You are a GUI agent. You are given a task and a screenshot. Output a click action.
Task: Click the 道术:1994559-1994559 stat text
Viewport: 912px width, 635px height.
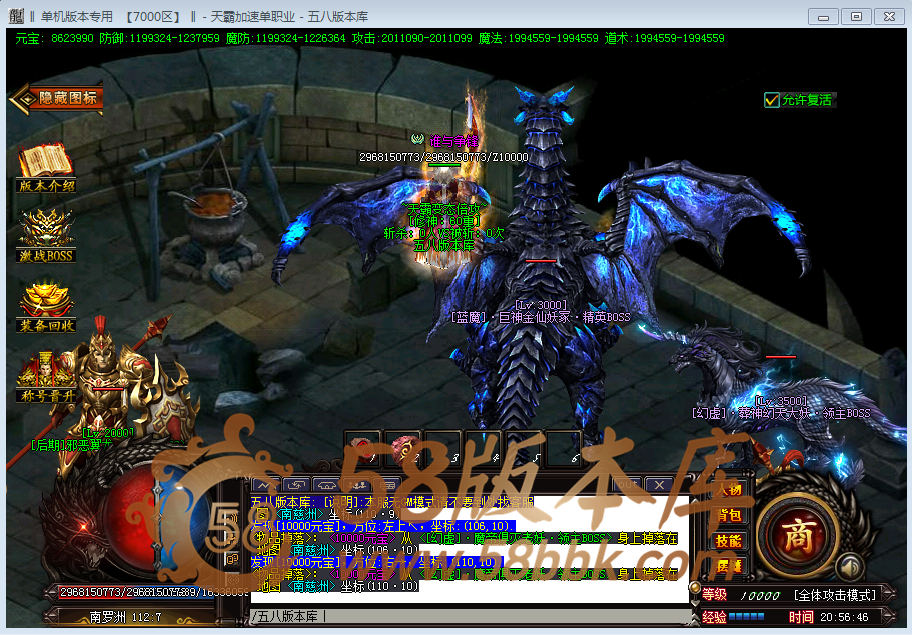[665, 38]
